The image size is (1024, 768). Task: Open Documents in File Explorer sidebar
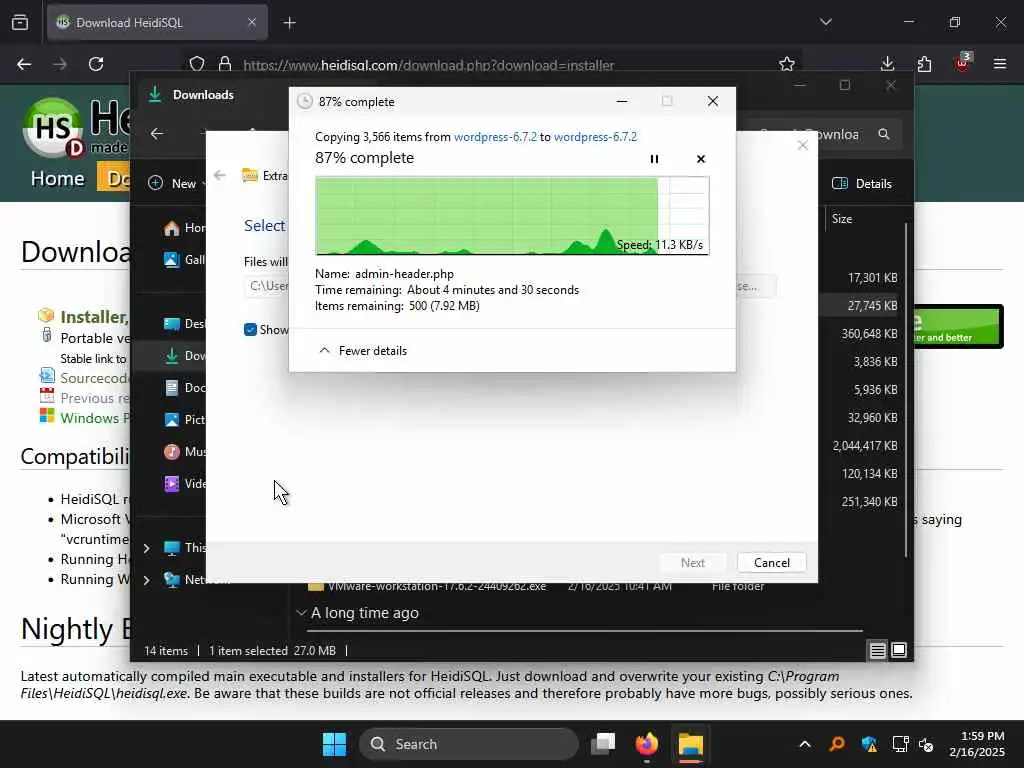(x=184, y=387)
